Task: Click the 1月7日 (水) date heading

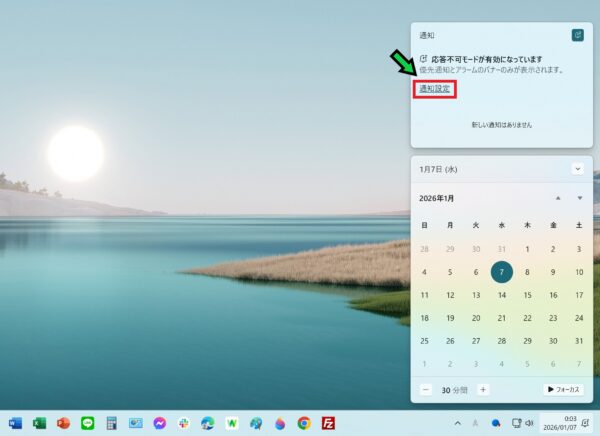Action: coord(438,169)
